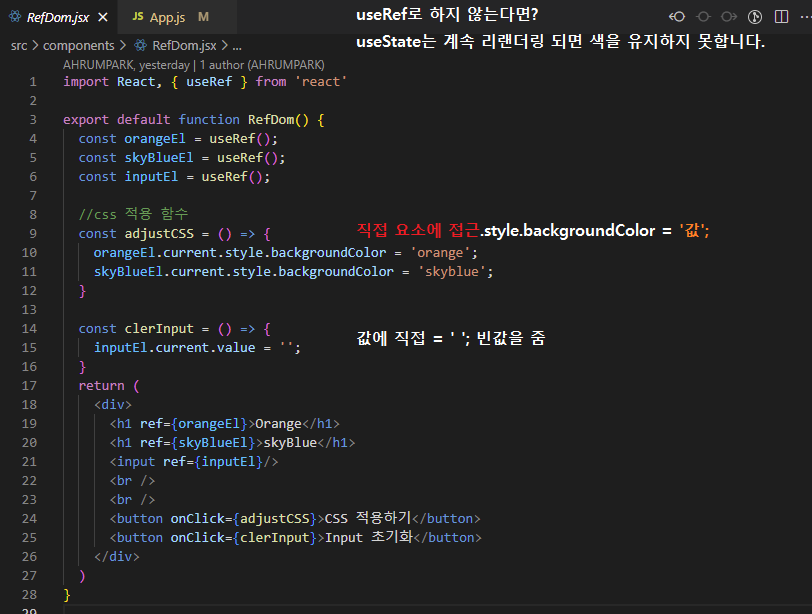Click line number 1 in the gutter
This screenshot has height=614, width=812.
pyautogui.click(x=33, y=82)
